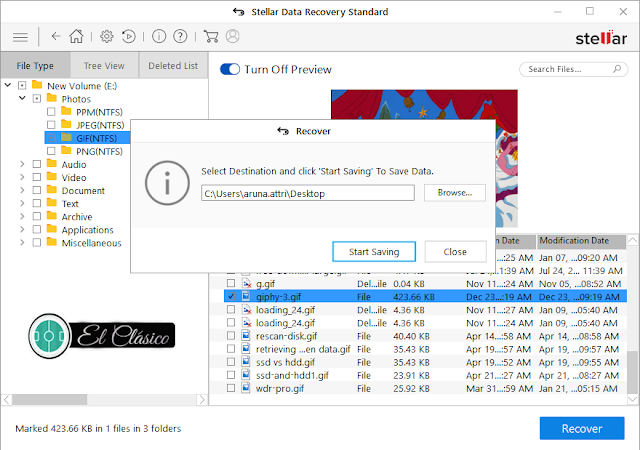Click the Applications folder icon
The height and width of the screenshot is (450, 640).
pos(51,229)
